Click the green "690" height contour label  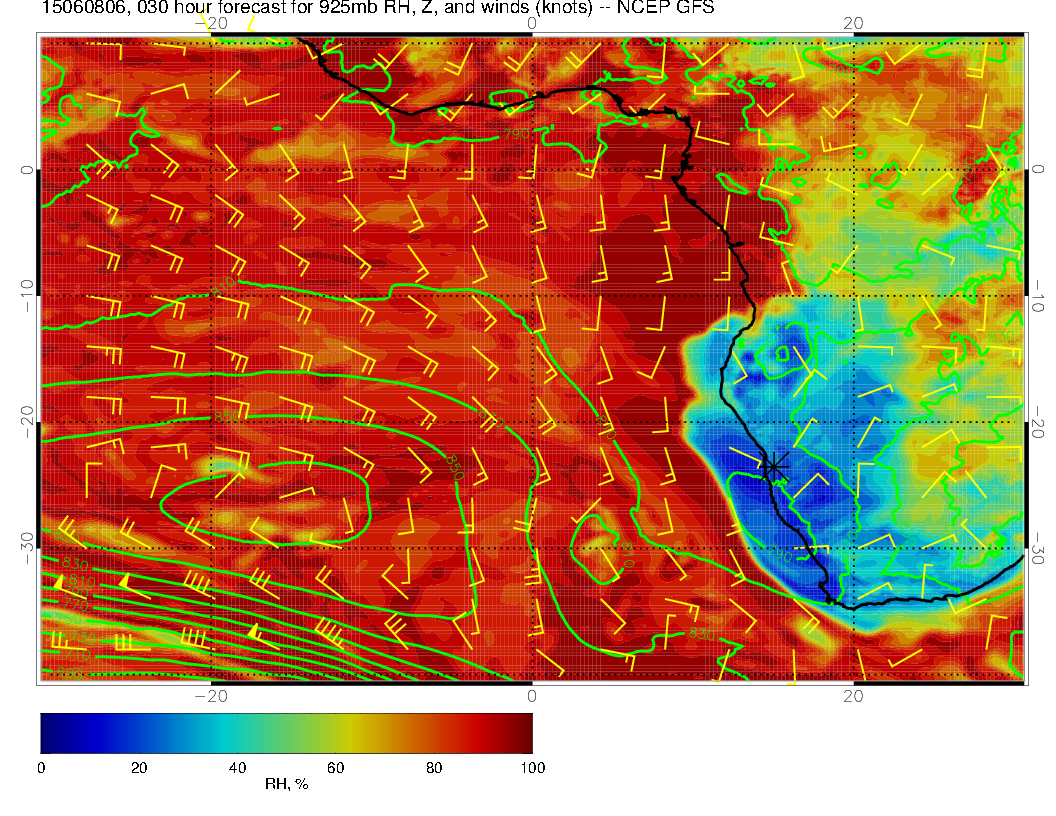pos(69,673)
